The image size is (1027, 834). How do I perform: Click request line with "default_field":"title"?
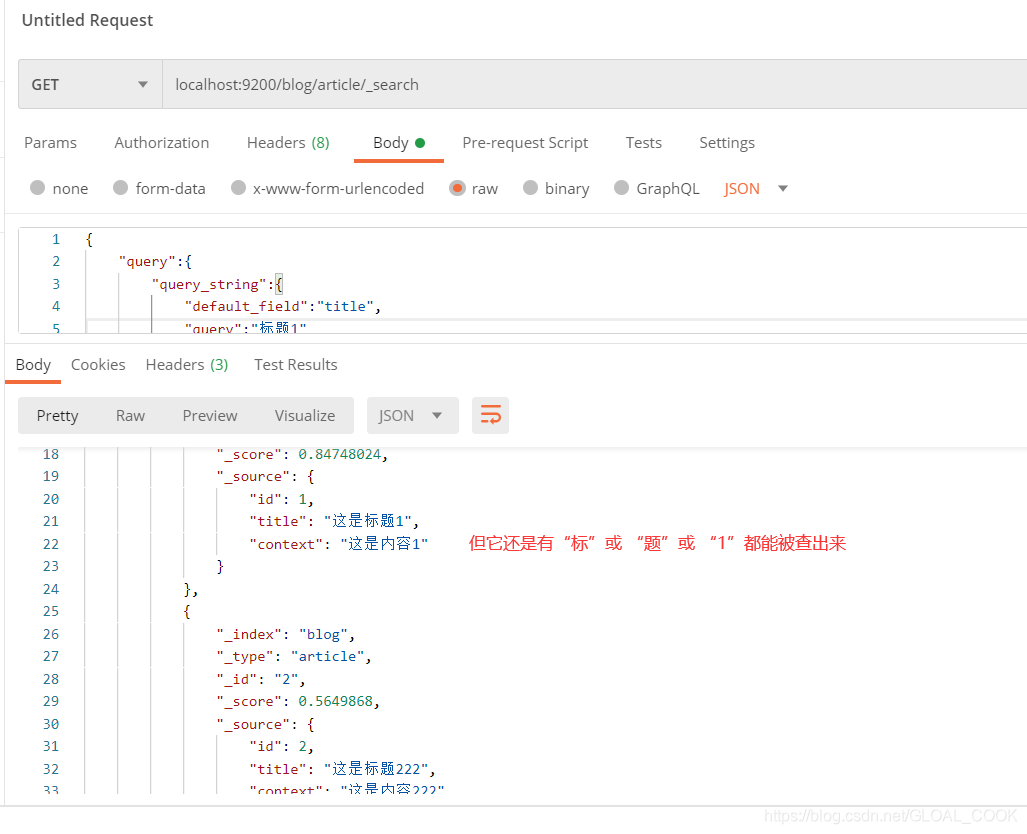(x=282, y=307)
